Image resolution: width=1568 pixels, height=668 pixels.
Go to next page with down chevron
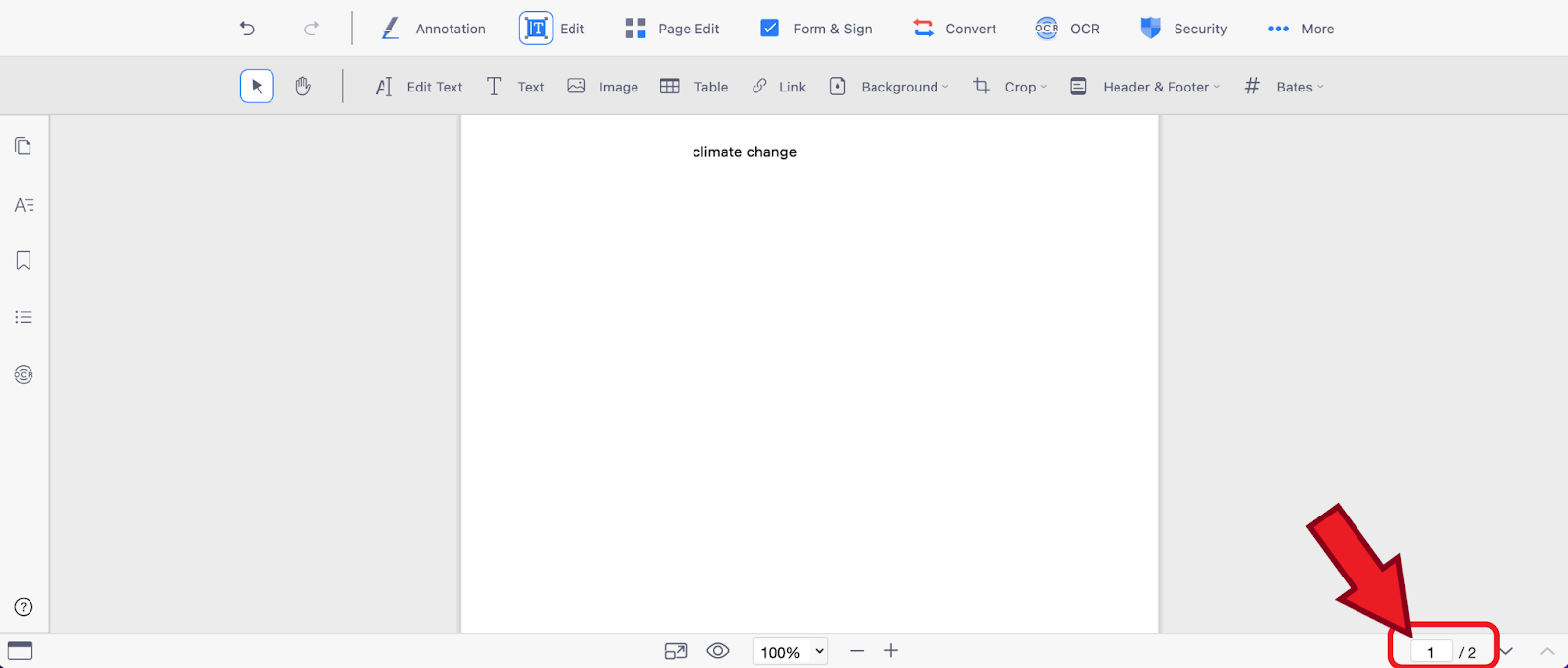pyautogui.click(x=1506, y=651)
